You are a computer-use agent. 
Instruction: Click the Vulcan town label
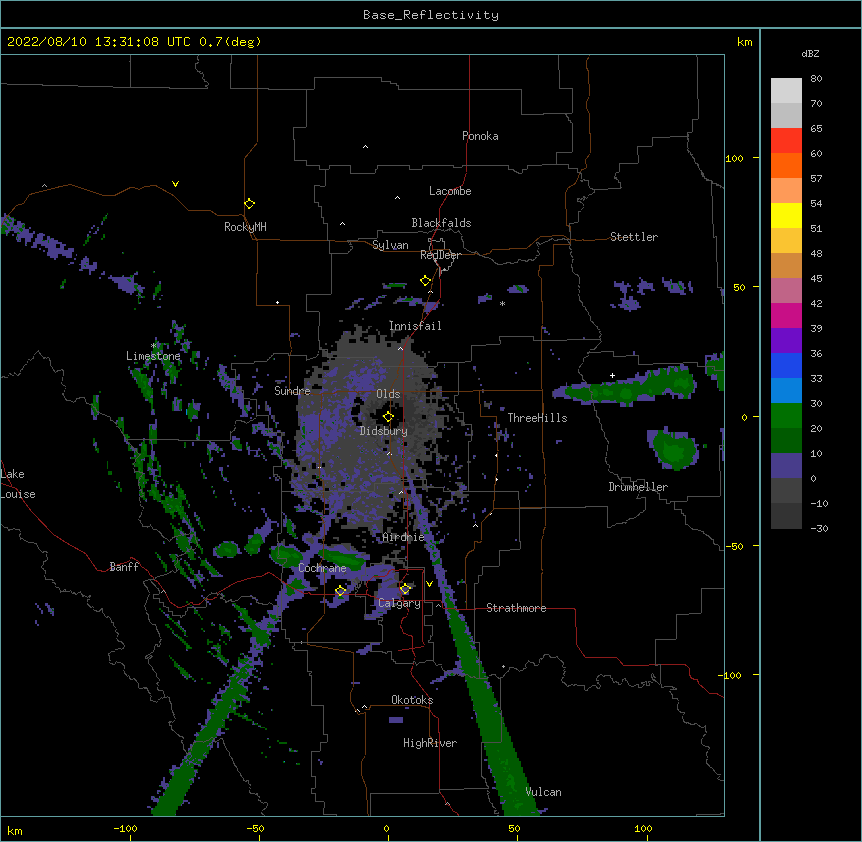click(543, 792)
